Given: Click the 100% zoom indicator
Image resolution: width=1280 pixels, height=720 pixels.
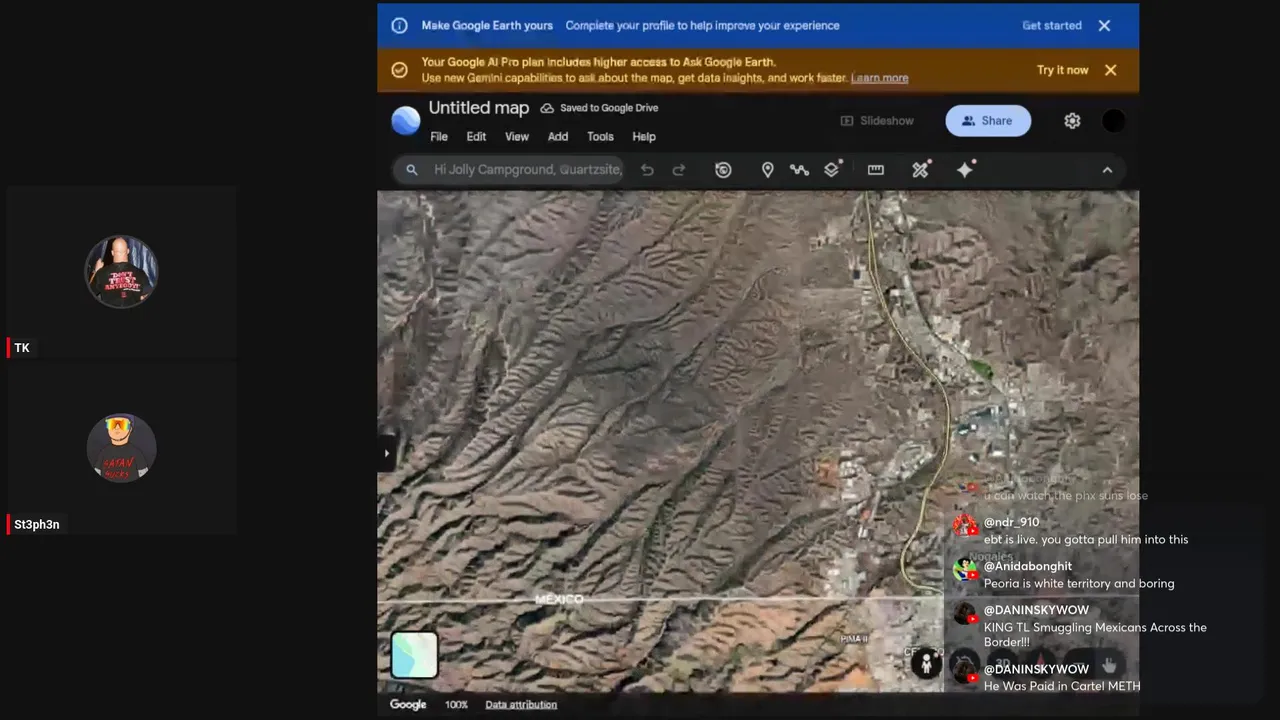Looking at the screenshot, I should pyautogui.click(x=456, y=705).
